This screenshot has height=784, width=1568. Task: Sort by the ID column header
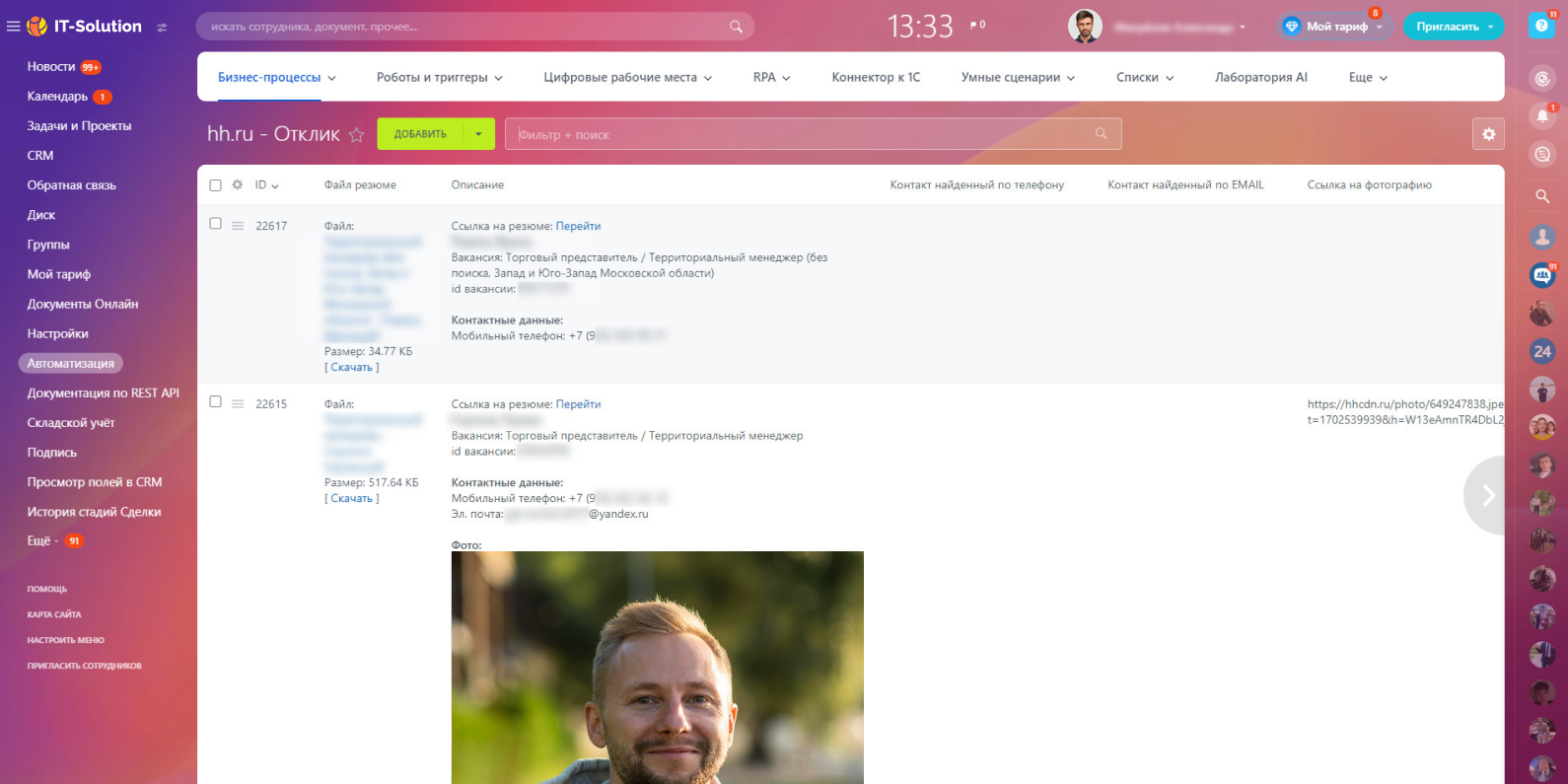coord(266,184)
